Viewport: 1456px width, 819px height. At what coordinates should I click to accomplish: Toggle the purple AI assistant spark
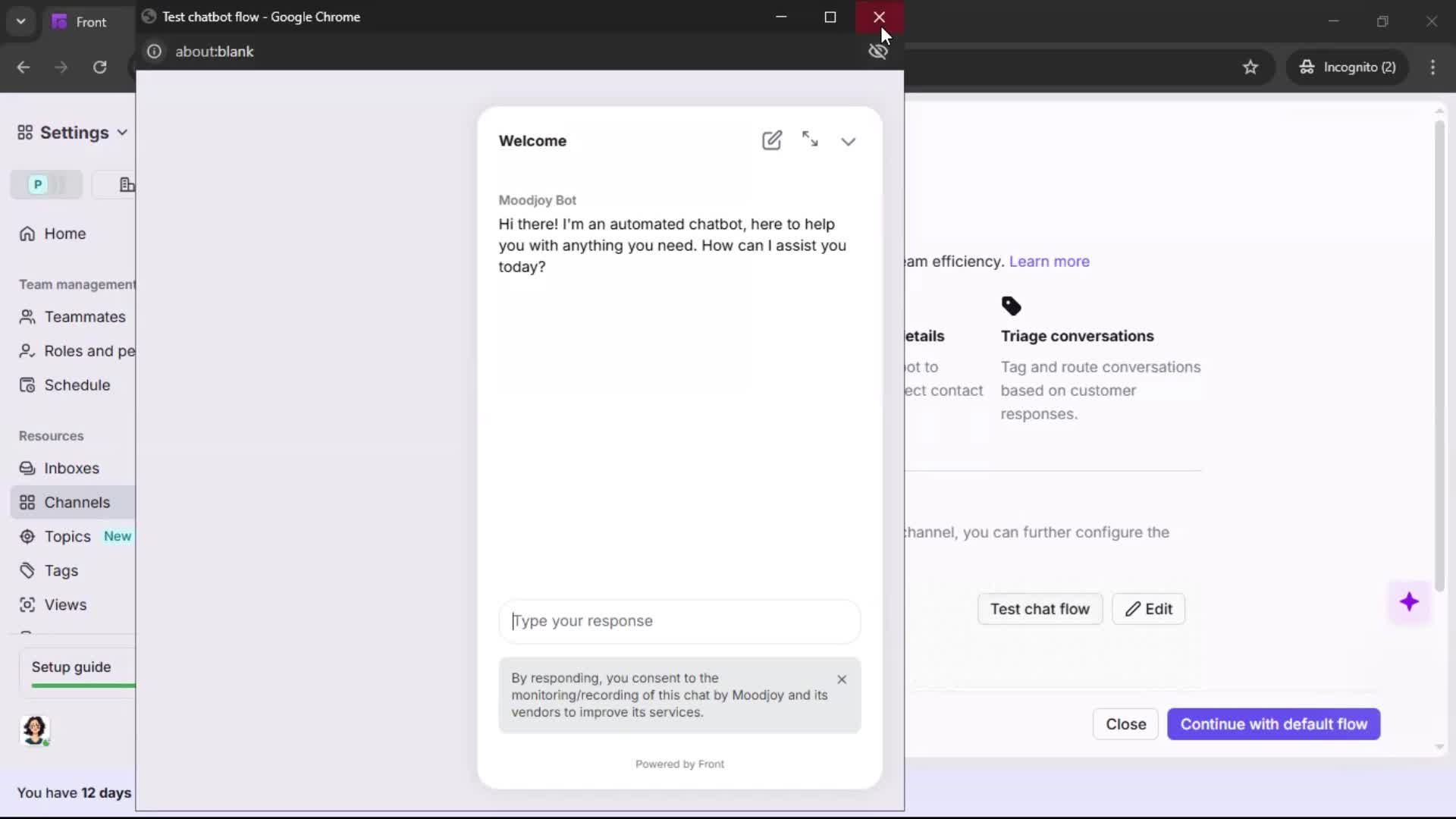[x=1410, y=601]
